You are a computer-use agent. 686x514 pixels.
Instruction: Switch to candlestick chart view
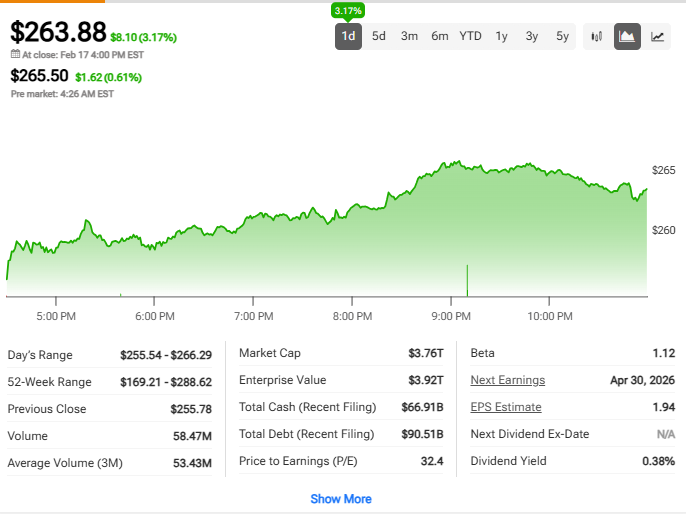(597, 36)
